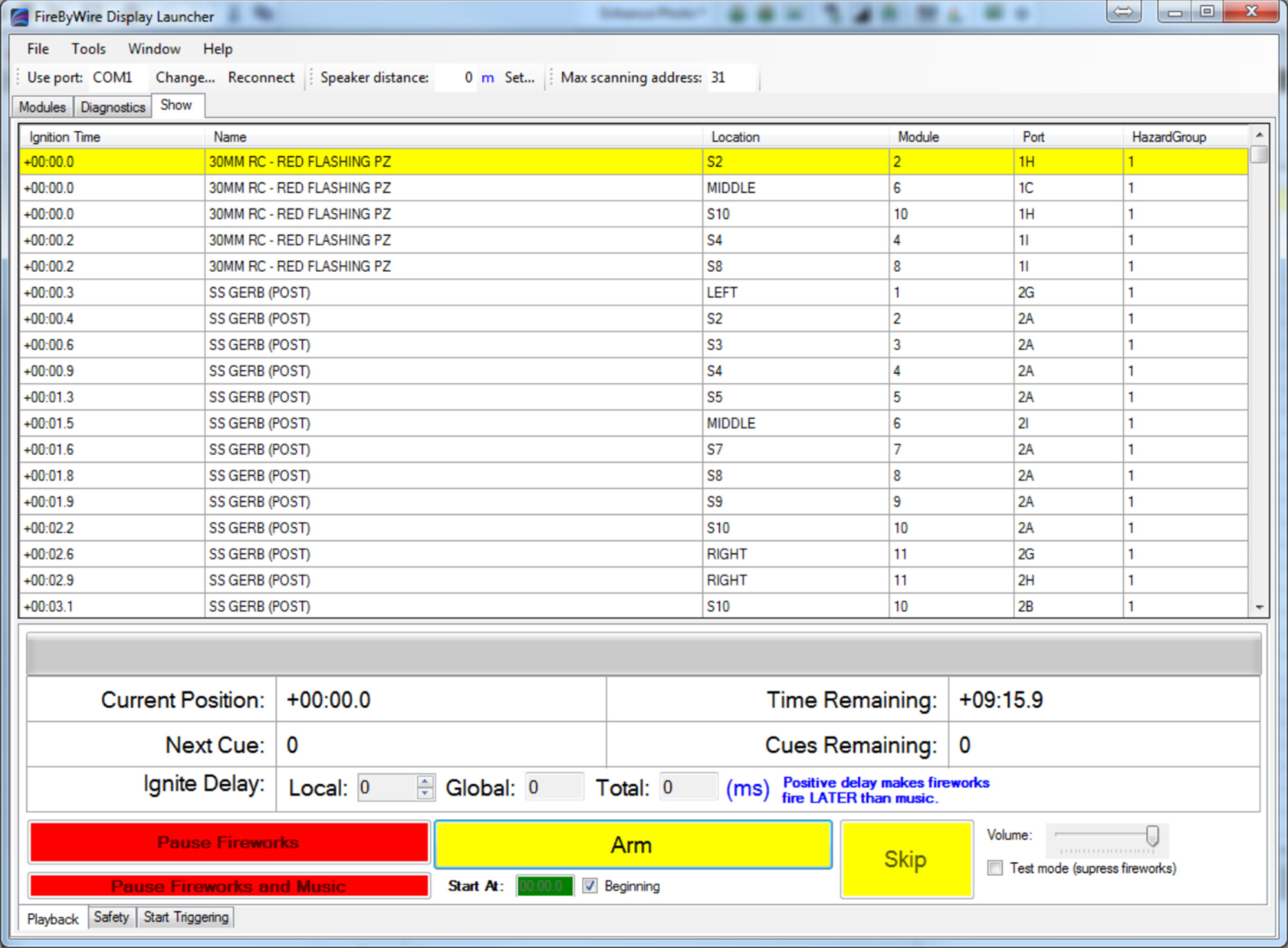This screenshot has height=948, width=1288.
Task: Select the highlighted S2 module 2 row
Action: click(x=634, y=162)
